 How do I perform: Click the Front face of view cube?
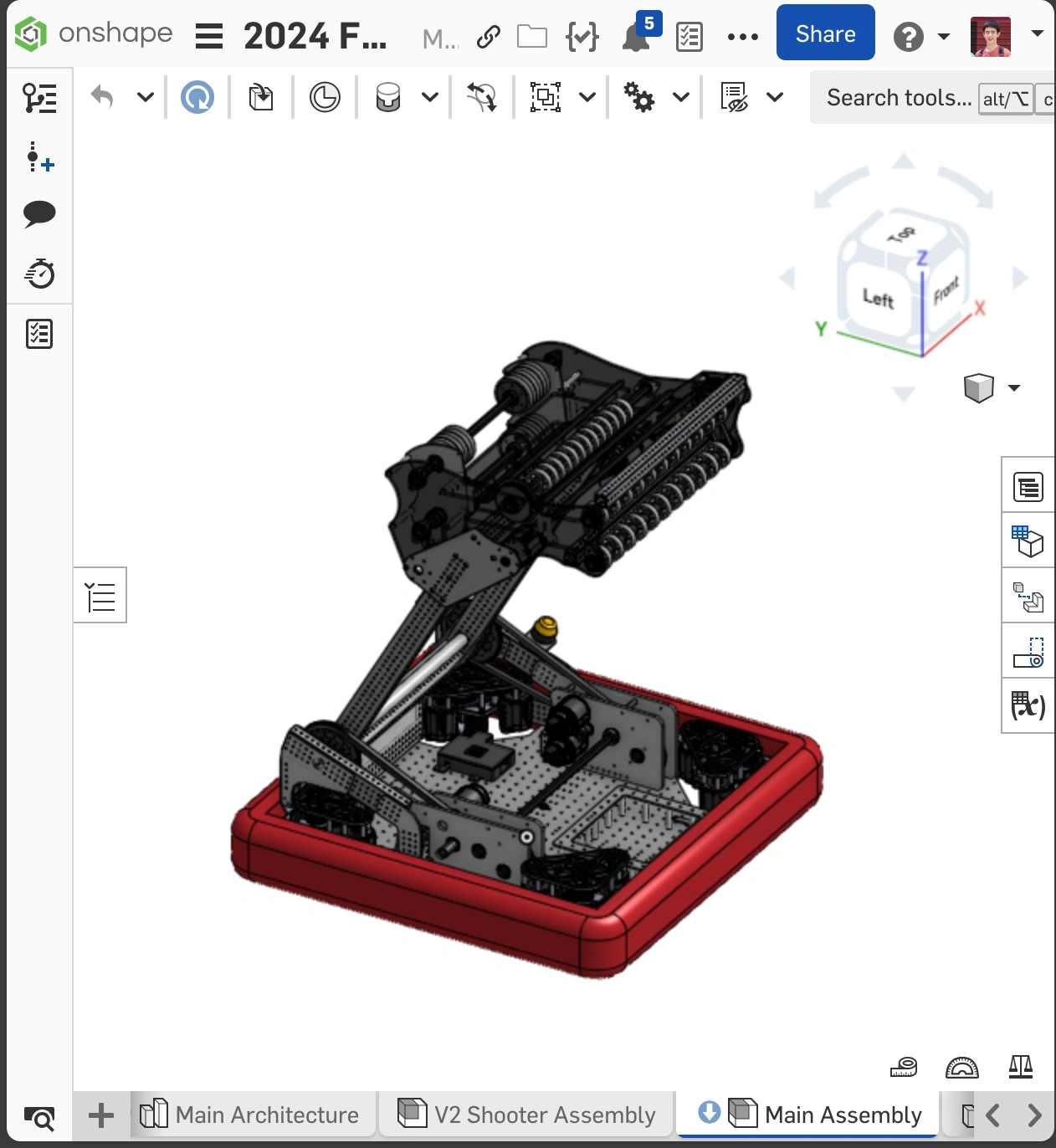(946, 290)
